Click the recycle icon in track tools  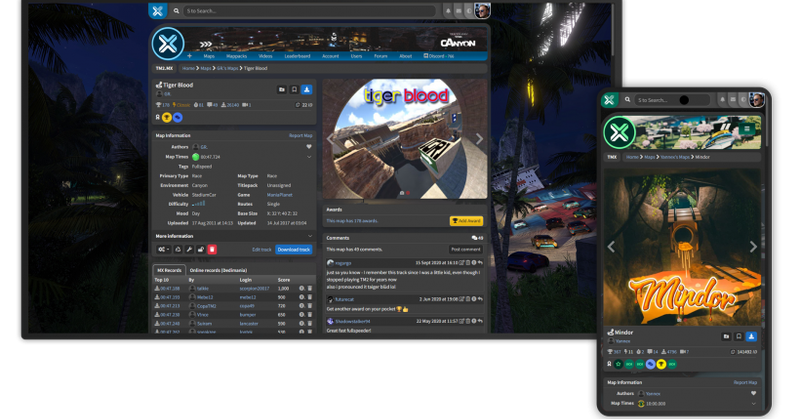click(x=178, y=250)
